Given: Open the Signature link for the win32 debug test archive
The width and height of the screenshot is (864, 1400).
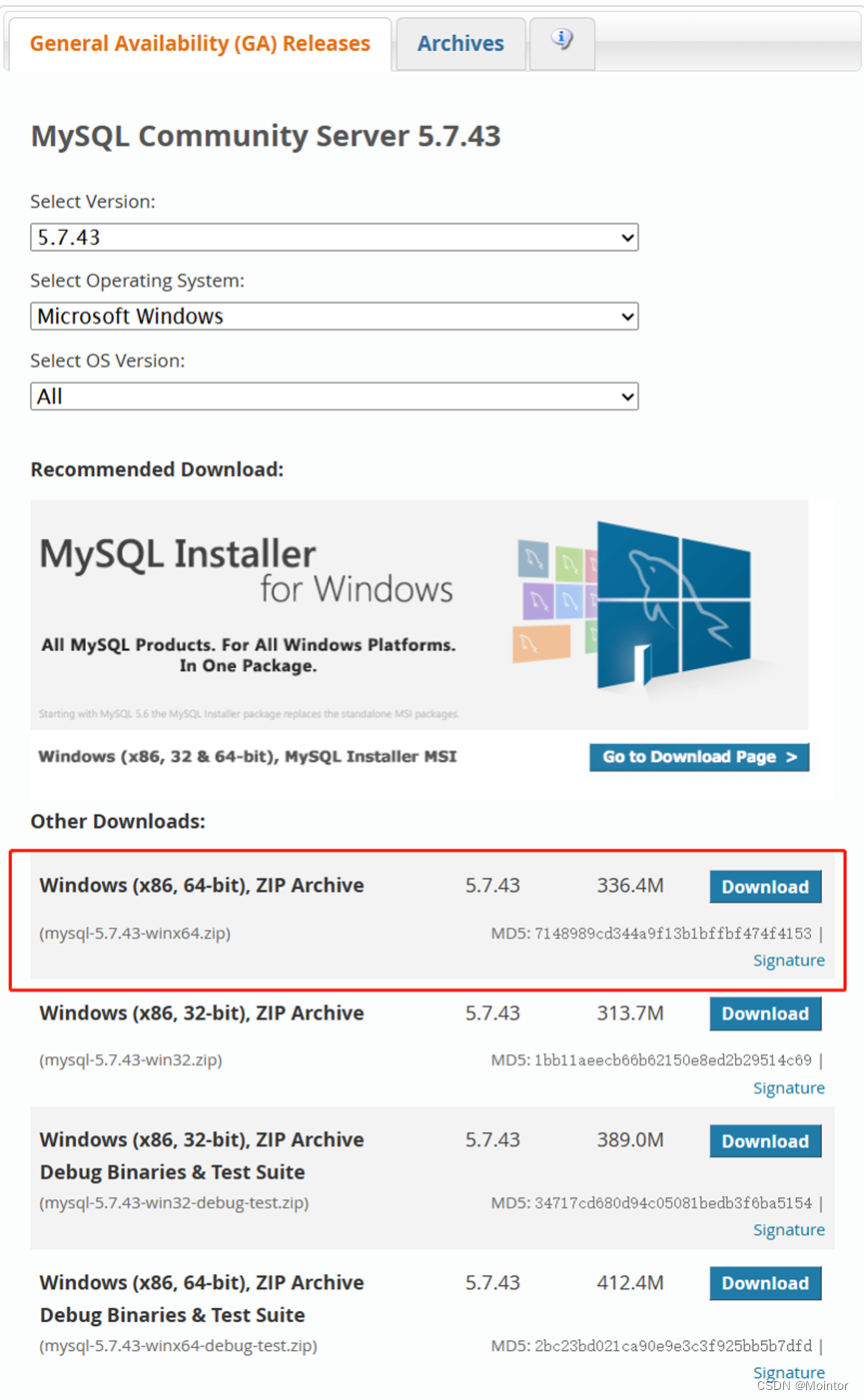Looking at the screenshot, I should [789, 1229].
